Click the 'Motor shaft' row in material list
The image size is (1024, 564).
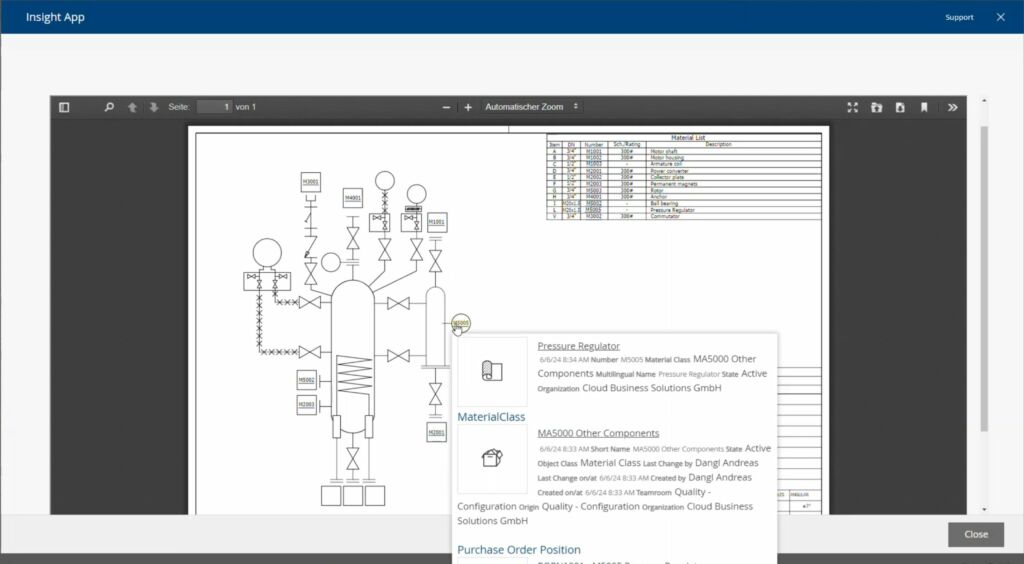point(684,151)
